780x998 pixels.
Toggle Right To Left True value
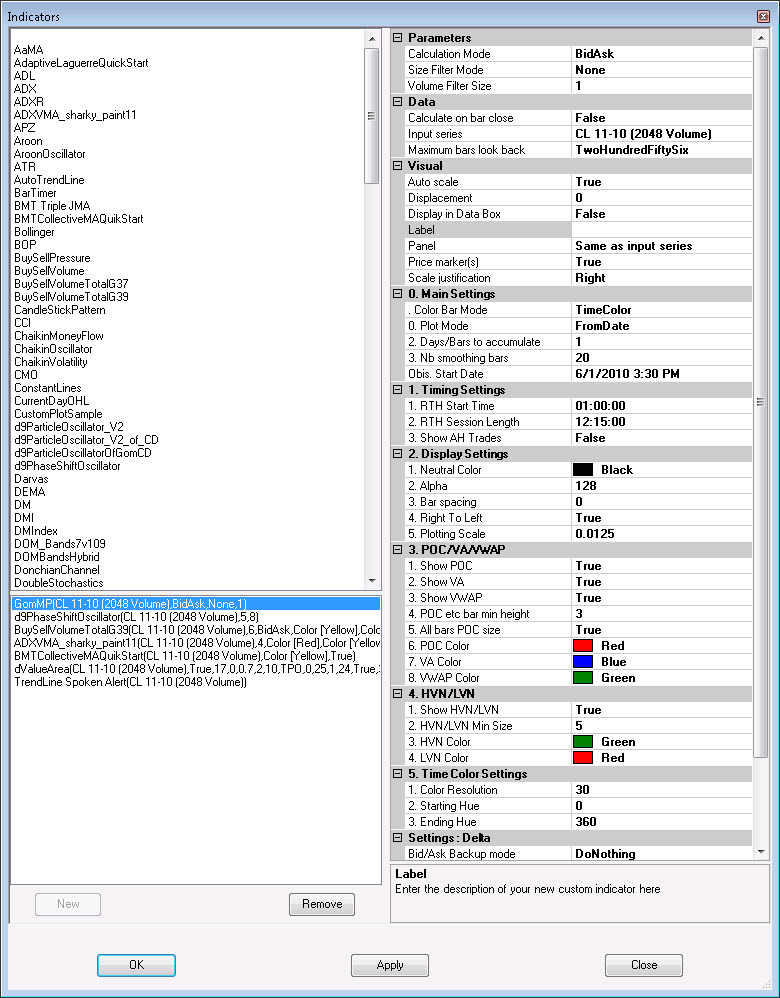point(662,517)
